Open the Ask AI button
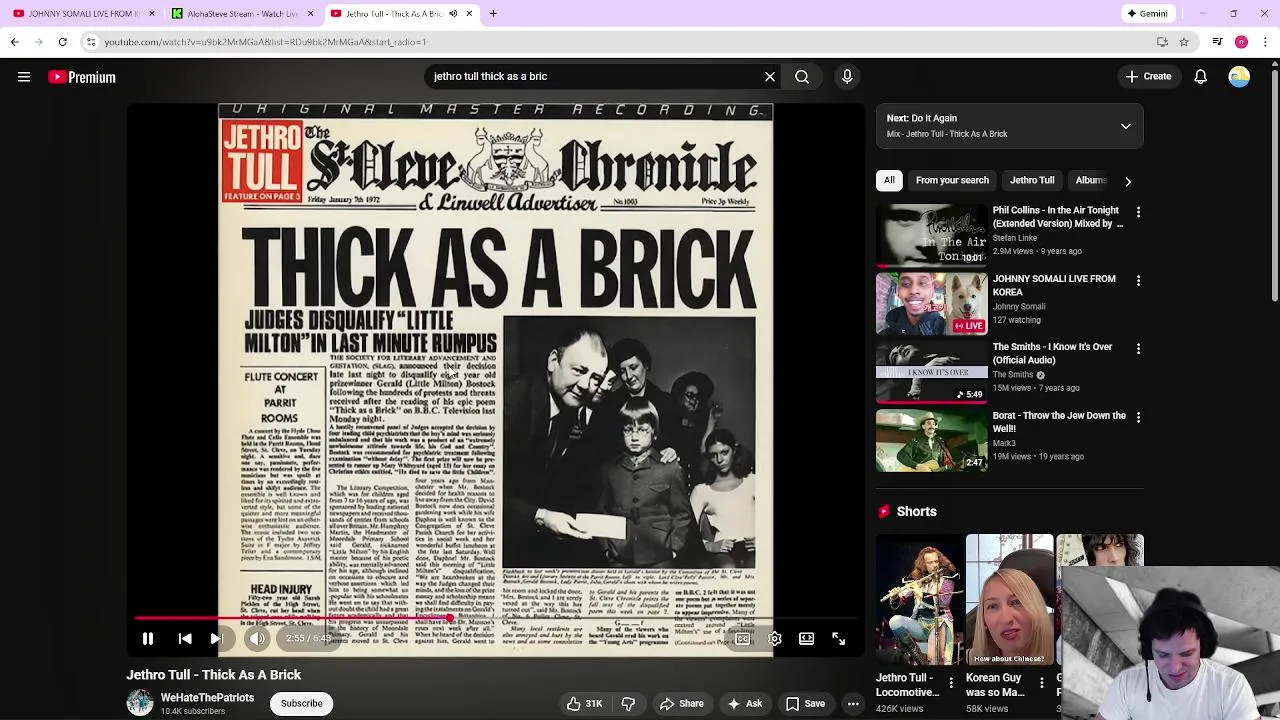Image resolution: width=1280 pixels, height=720 pixels. [x=745, y=703]
